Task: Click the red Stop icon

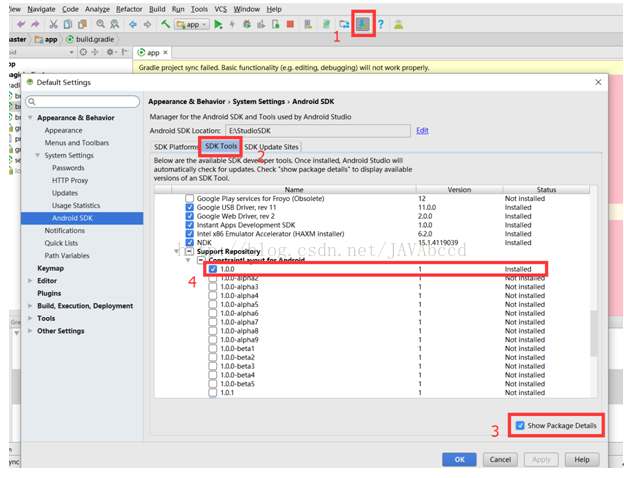Action: pos(290,24)
